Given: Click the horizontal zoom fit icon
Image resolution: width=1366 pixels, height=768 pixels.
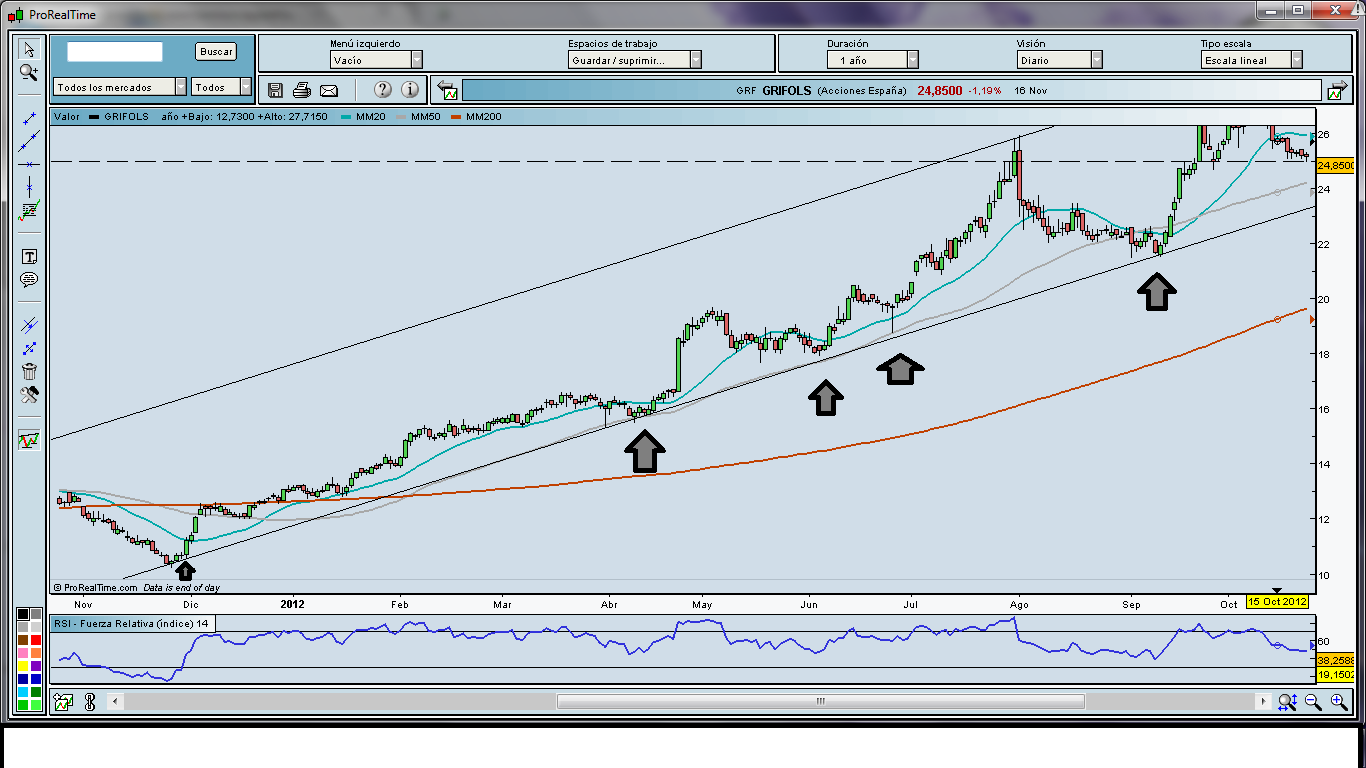Looking at the screenshot, I should (1288, 702).
